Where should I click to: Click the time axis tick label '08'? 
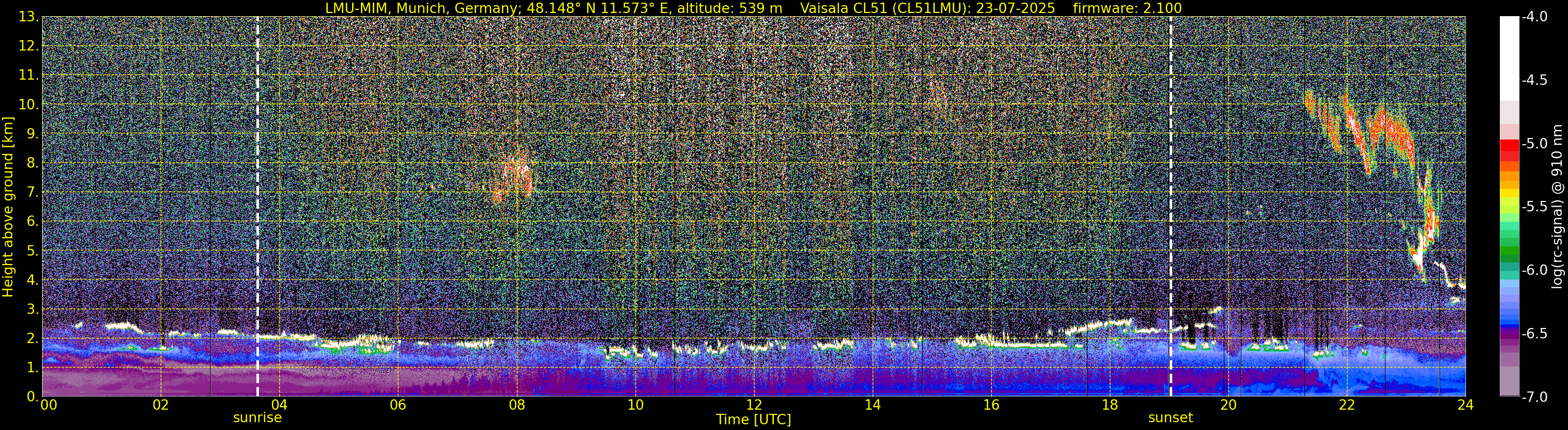516,405
